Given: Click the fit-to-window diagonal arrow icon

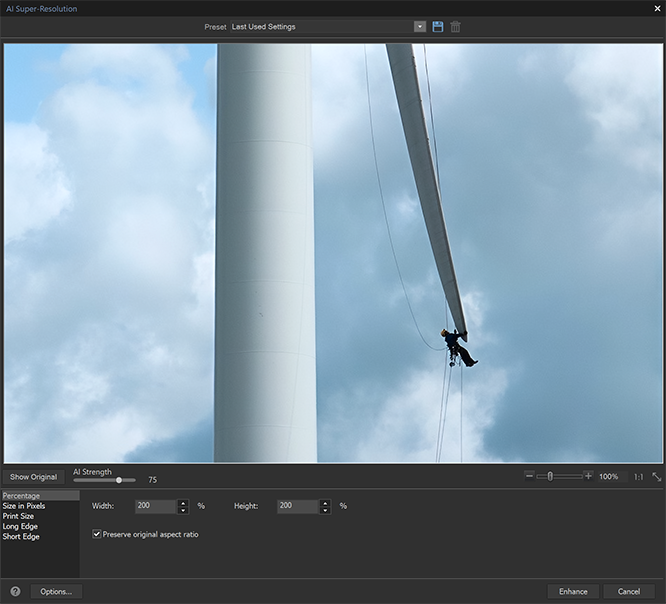Looking at the screenshot, I should coord(656,477).
